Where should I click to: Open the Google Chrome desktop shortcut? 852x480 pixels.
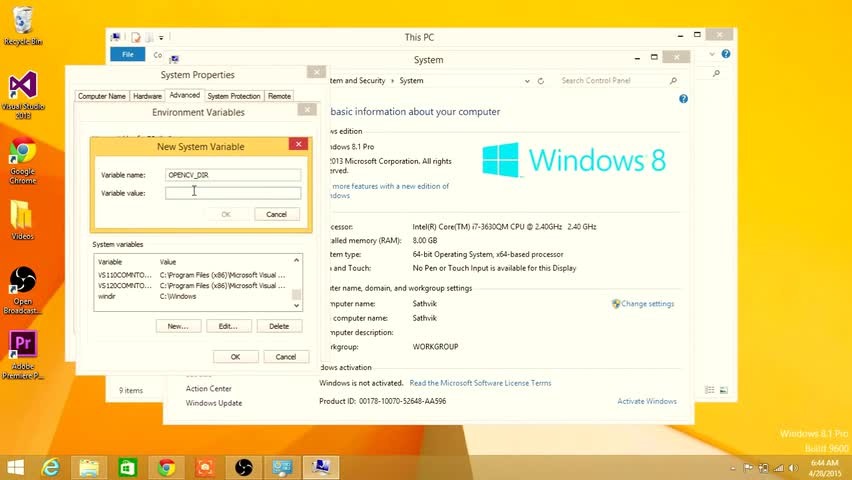22,161
